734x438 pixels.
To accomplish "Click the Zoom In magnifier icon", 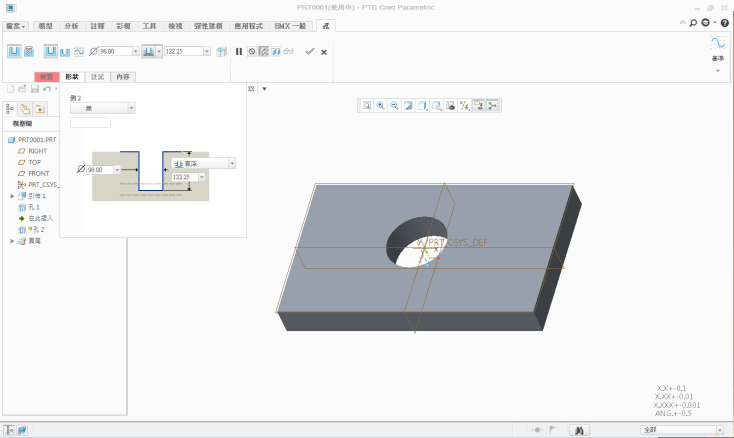I will pyautogui.click(x=381, y=105).
